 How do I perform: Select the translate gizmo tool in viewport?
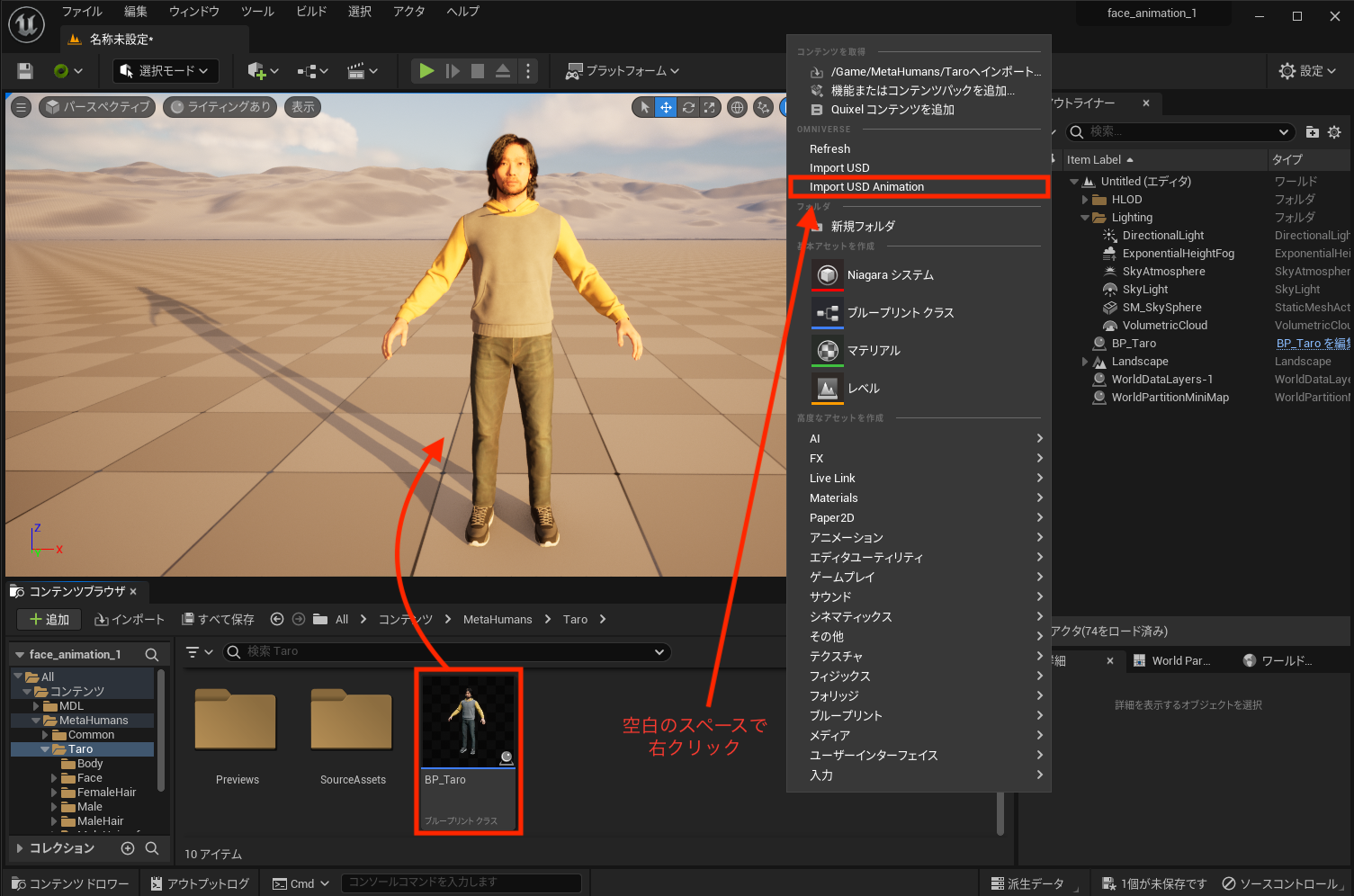pyautogui.click(x=666, y=107)
